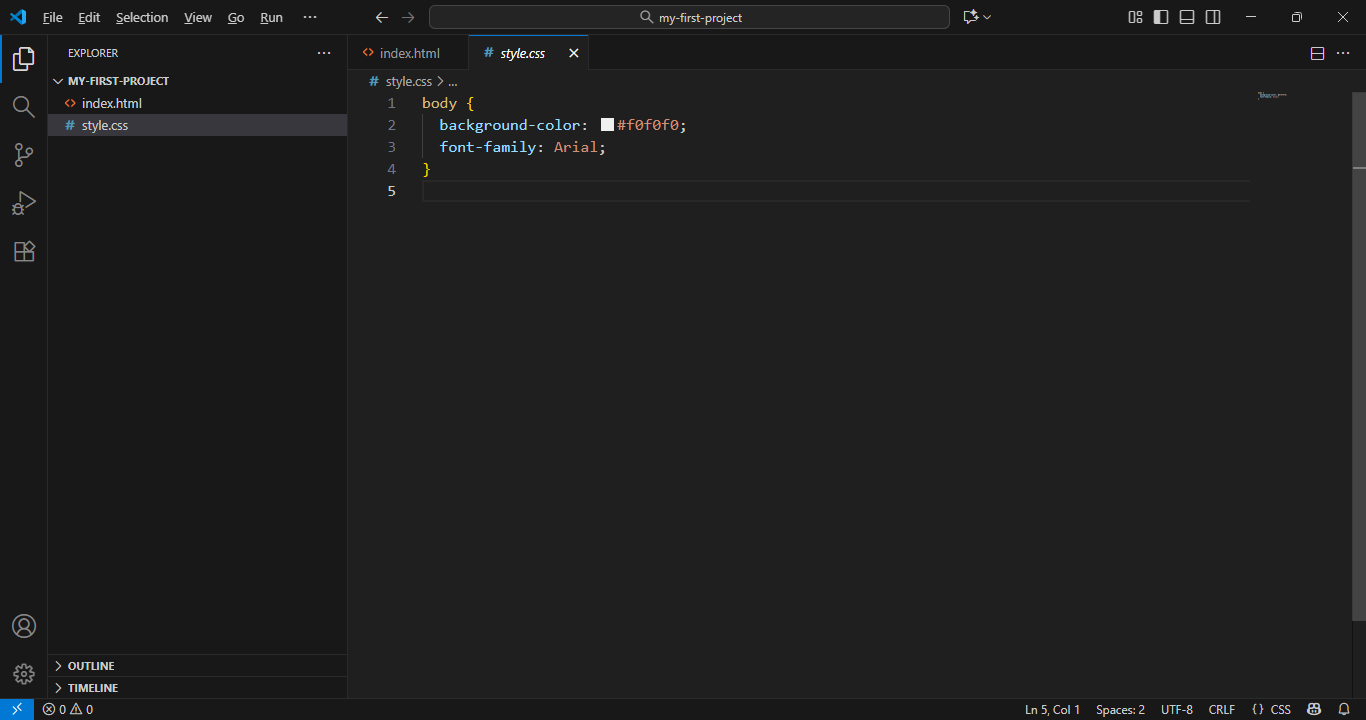Open the Selection menu
1366x720 pixels.
point(142,17)
